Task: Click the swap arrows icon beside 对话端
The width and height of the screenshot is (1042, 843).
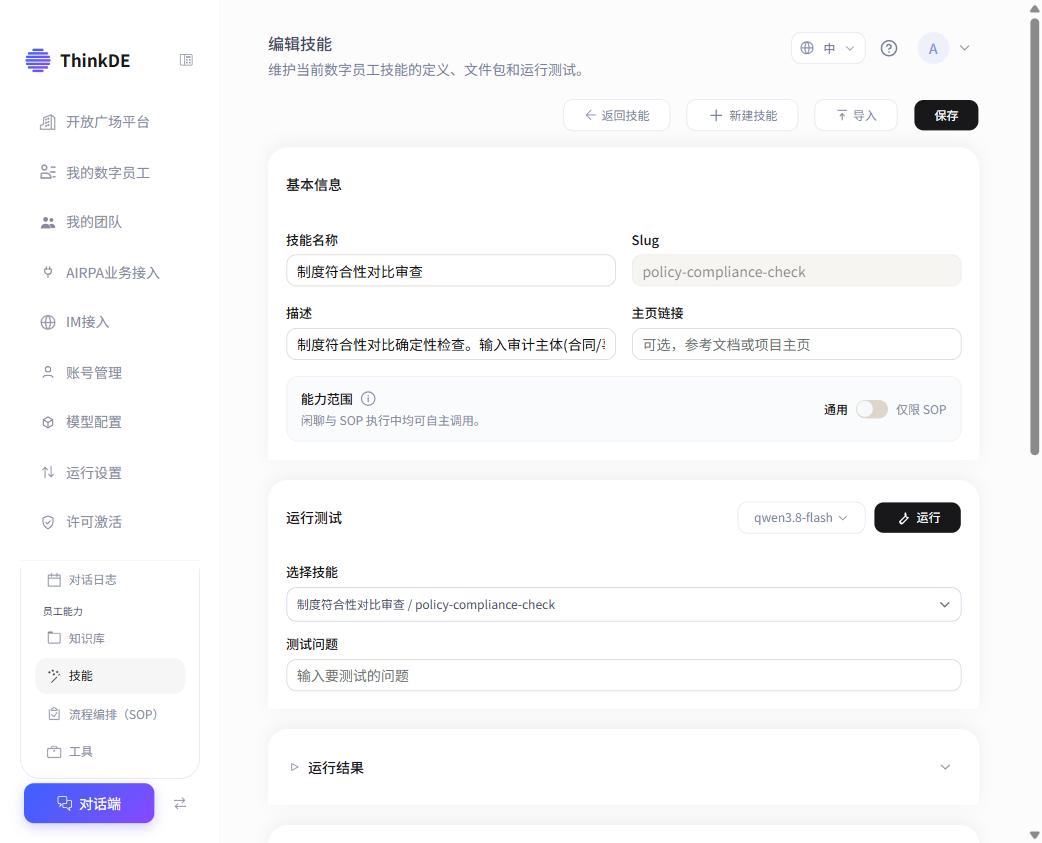Action: tap(180, 804)
